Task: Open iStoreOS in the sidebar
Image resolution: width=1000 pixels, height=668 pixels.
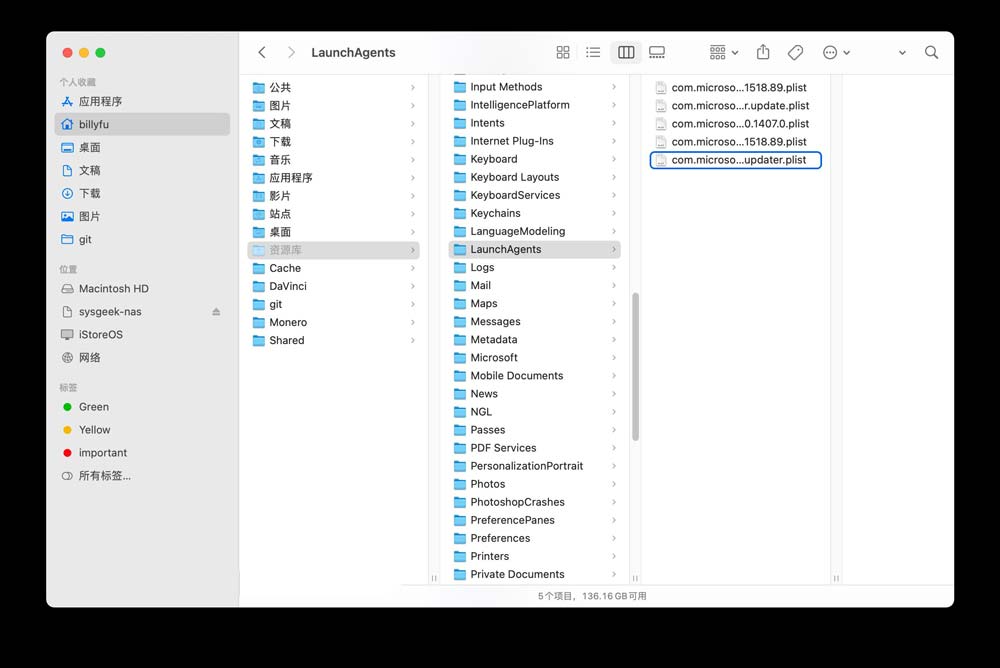Action: pyautogui.click(x=142, y=334)
